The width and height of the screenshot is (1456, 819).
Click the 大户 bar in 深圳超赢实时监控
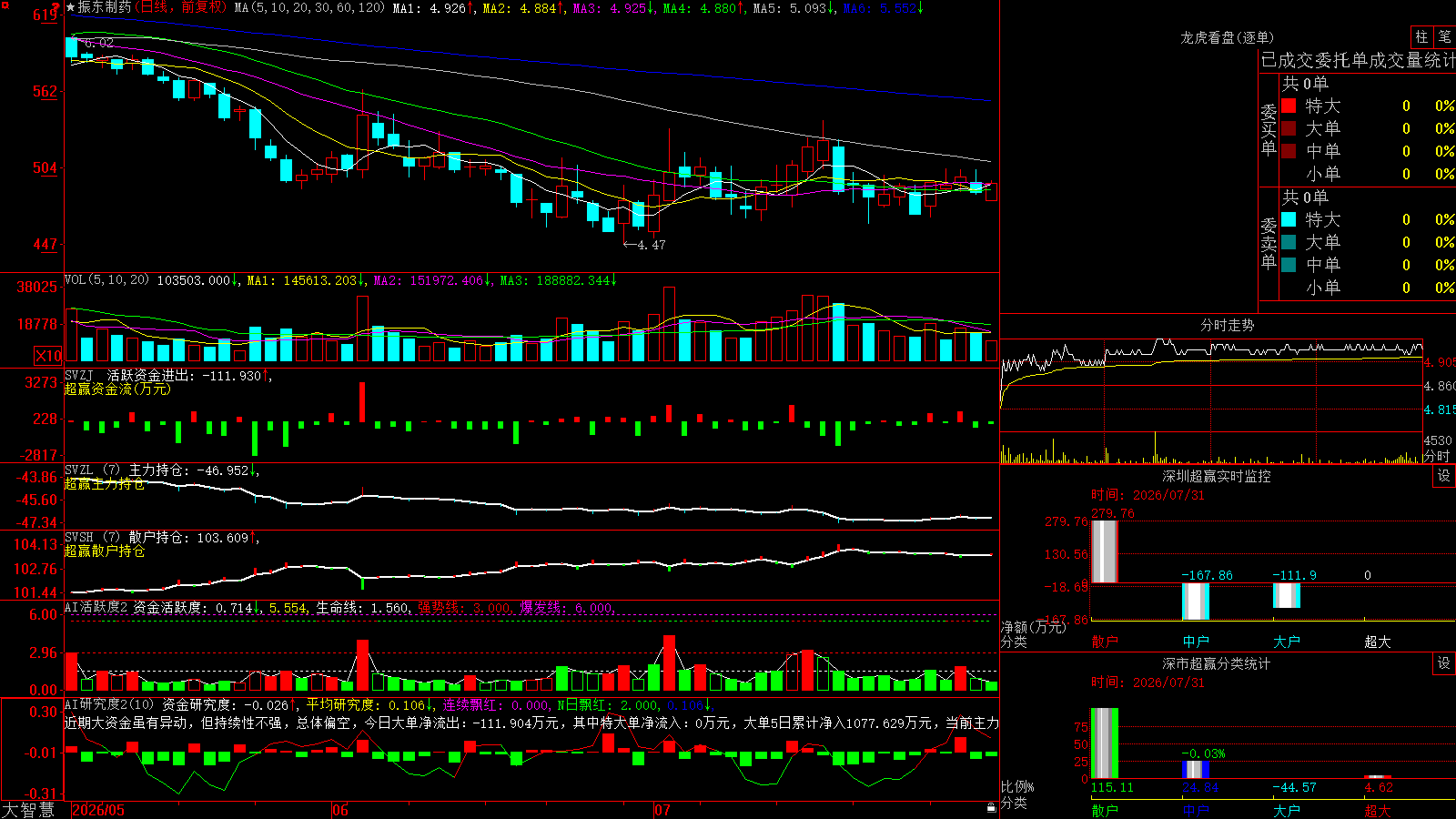pos(1287,595)
